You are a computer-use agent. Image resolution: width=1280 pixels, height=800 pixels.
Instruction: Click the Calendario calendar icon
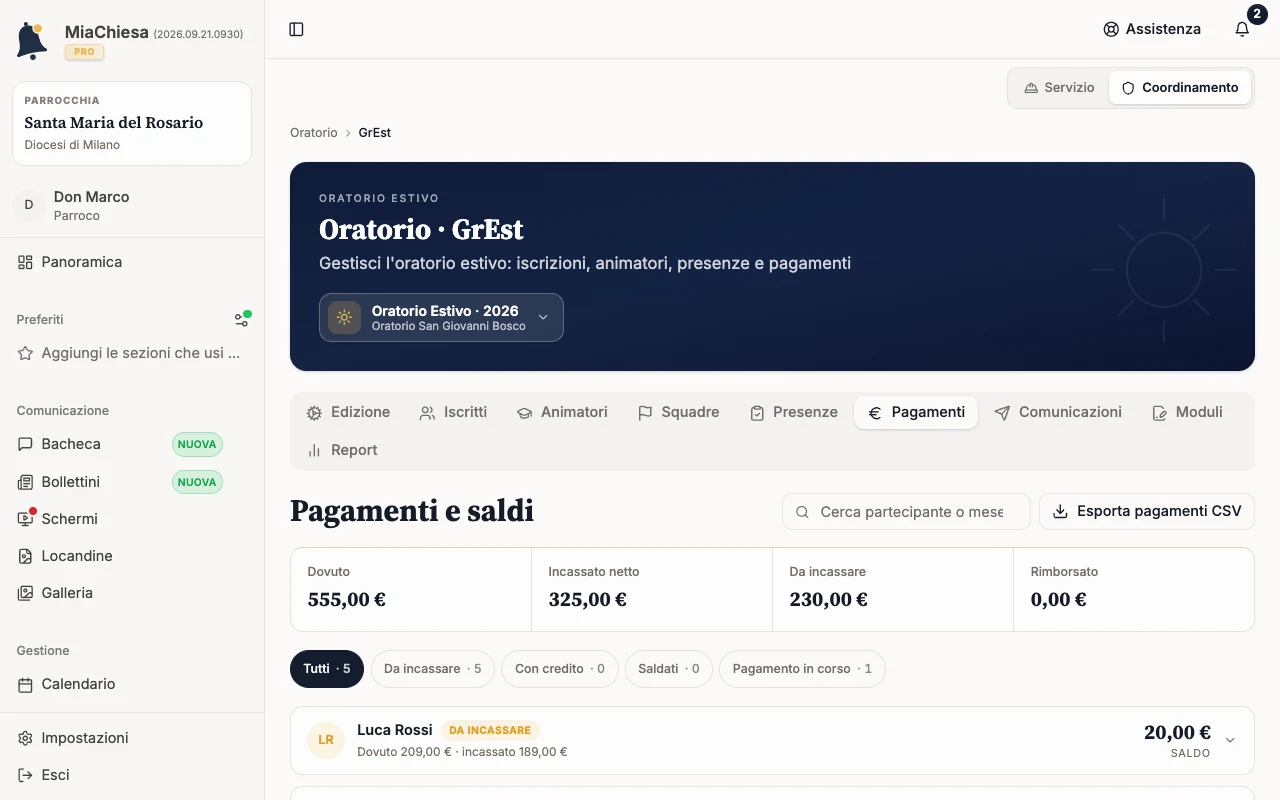[x=25, y=684]
